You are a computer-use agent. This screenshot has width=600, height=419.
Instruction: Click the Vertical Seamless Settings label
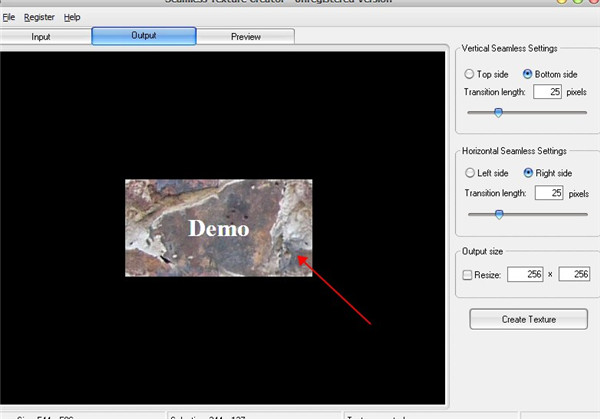pyautogui.click(x=509, y=48)
